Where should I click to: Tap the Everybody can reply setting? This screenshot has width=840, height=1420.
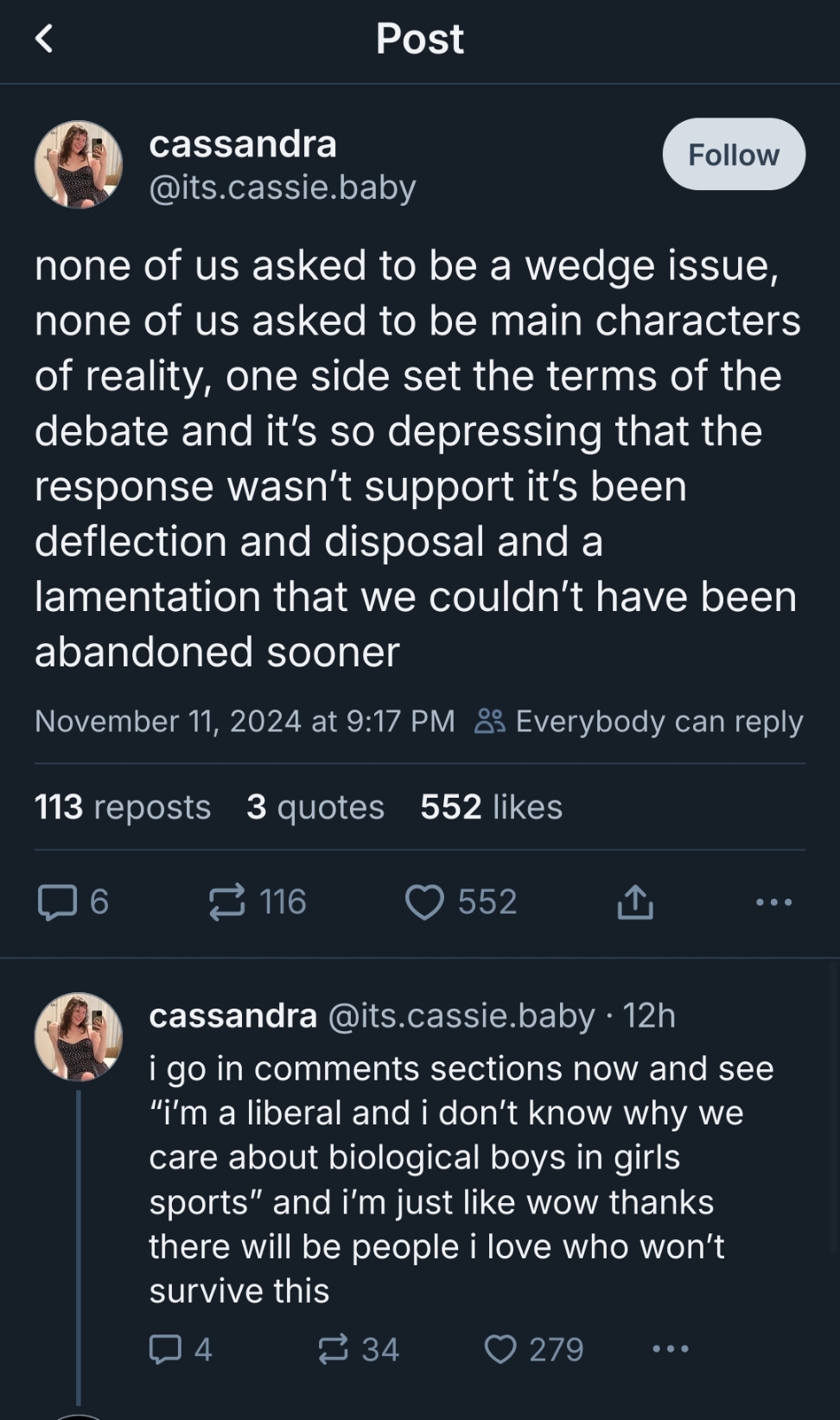click(640, 722)
